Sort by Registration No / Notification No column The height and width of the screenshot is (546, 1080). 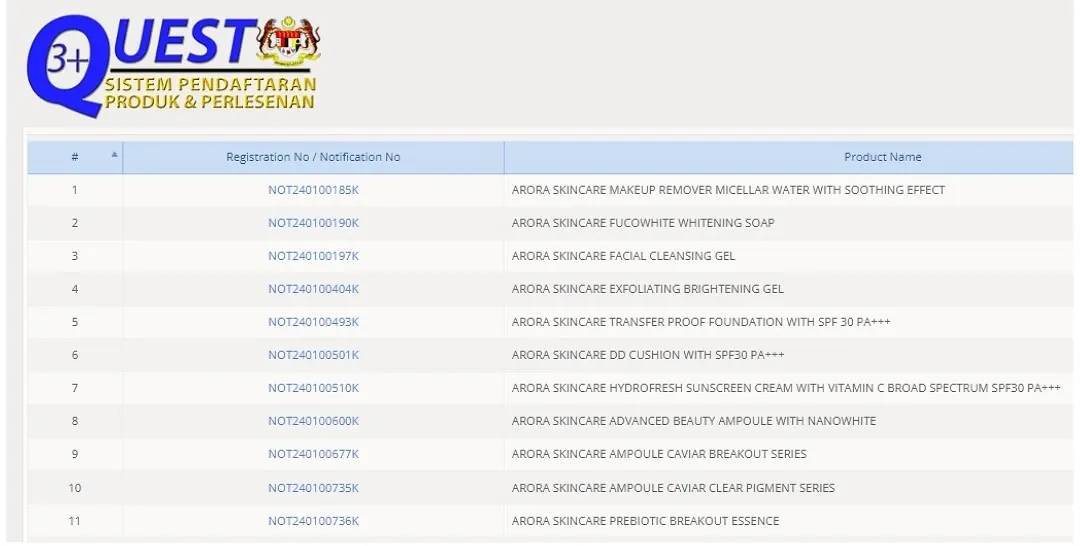(x=313, y=157)
